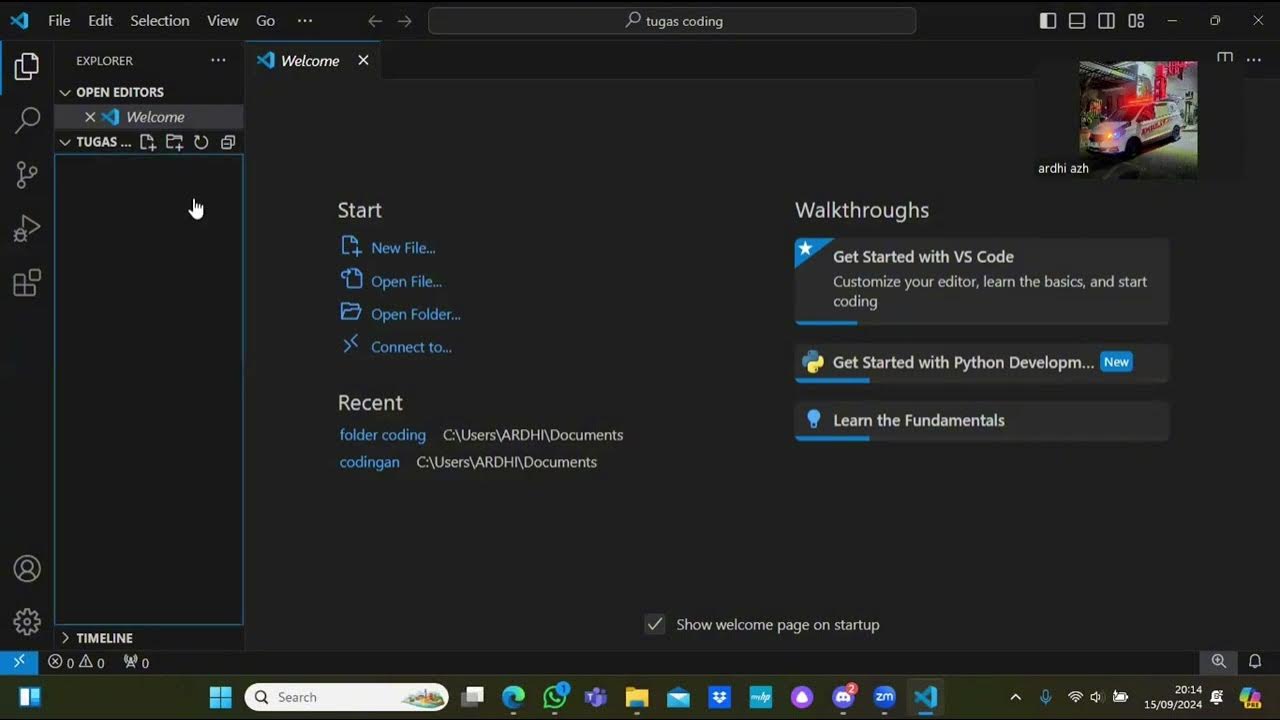Show hidden system tray icons
Viewport: 1280px width, 720px height.
click(x=1016, y=697)
